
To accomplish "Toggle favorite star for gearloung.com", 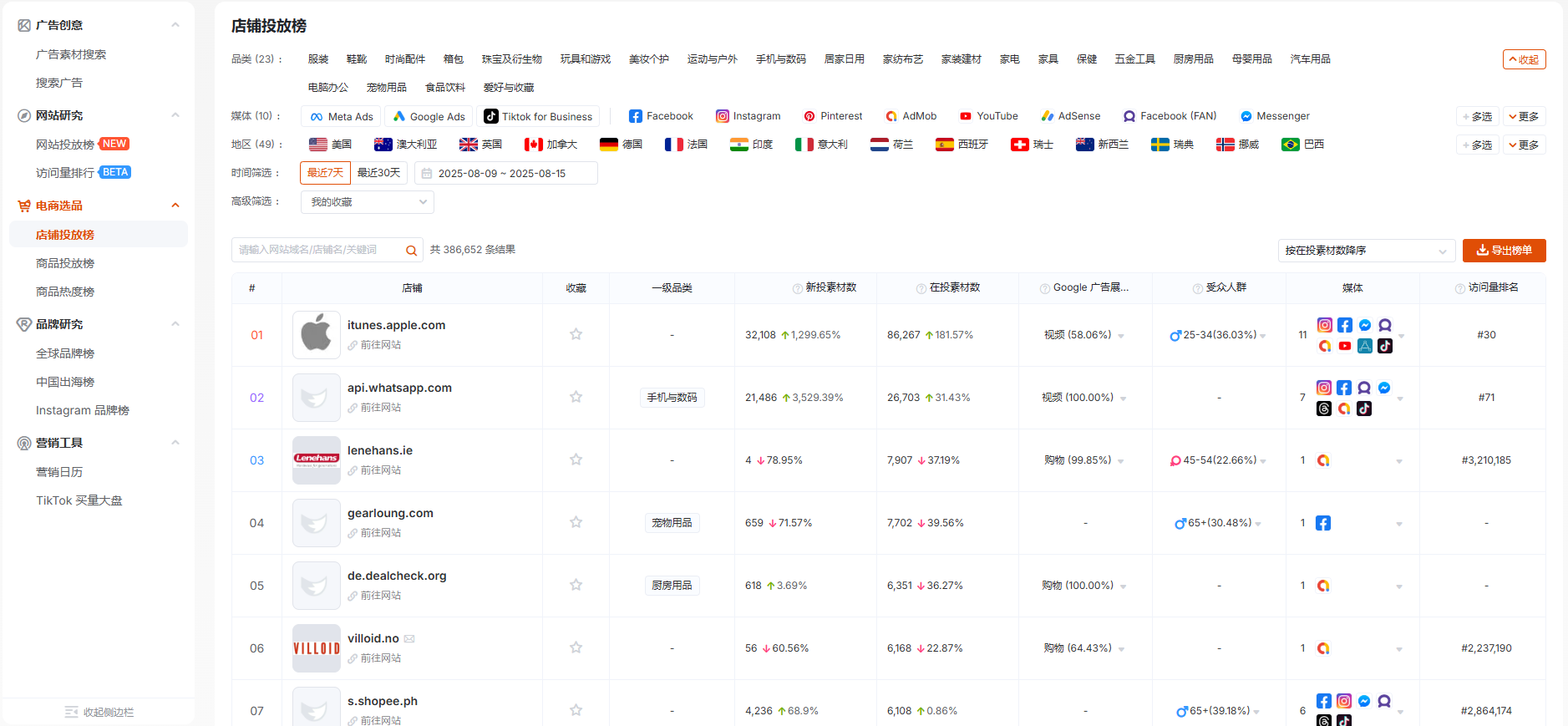I will pos(576,522).
